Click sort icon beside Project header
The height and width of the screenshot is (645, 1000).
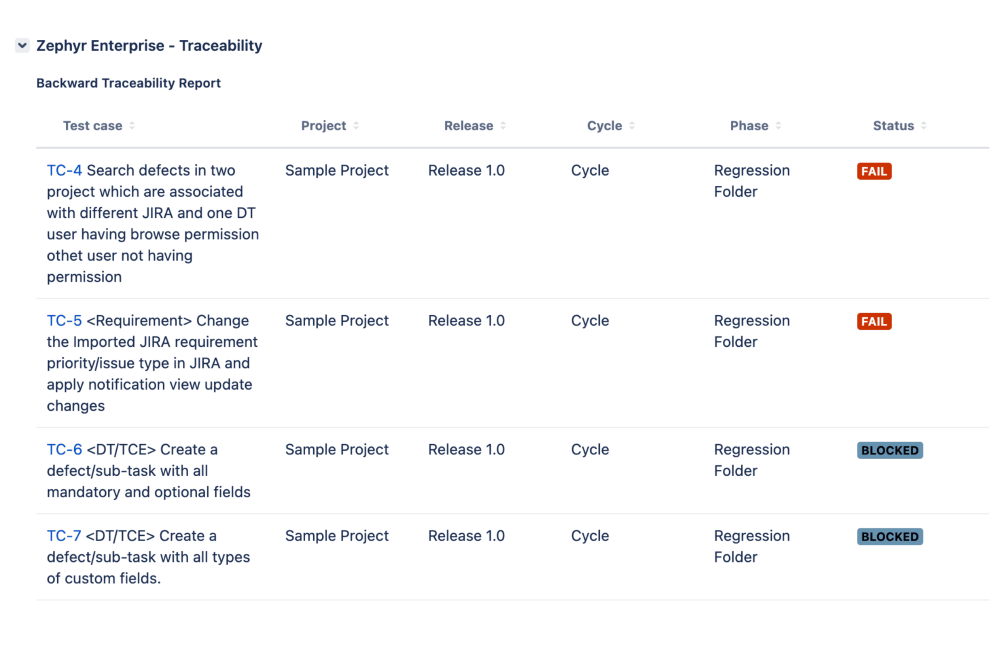click(356, 126)
